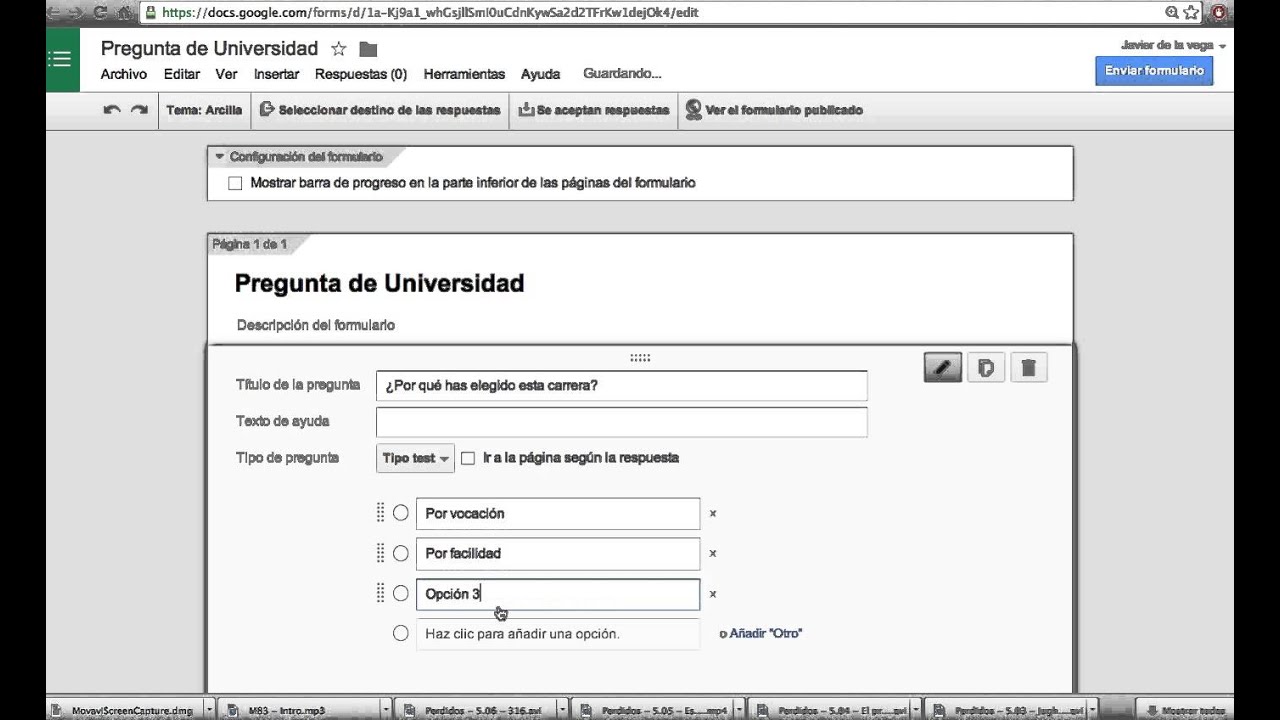Click 'Ver el formulario publicado'
Screen dimensions: 1280x720
(x=774, y=110)
